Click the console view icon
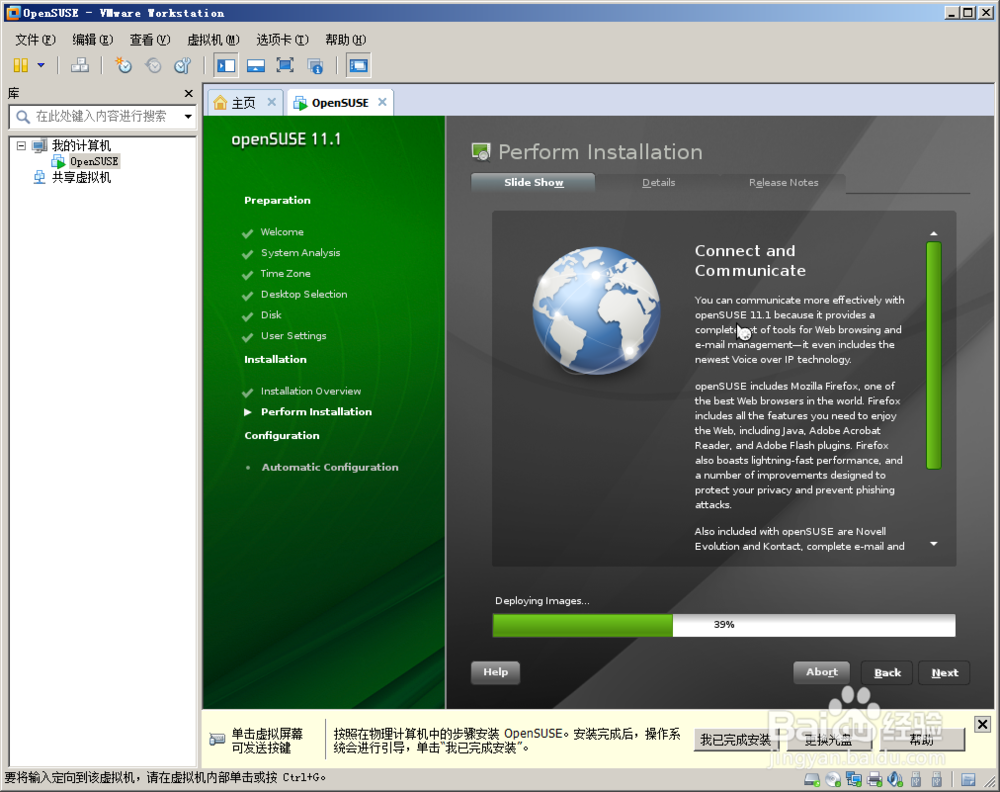 (x=358, y=65)
